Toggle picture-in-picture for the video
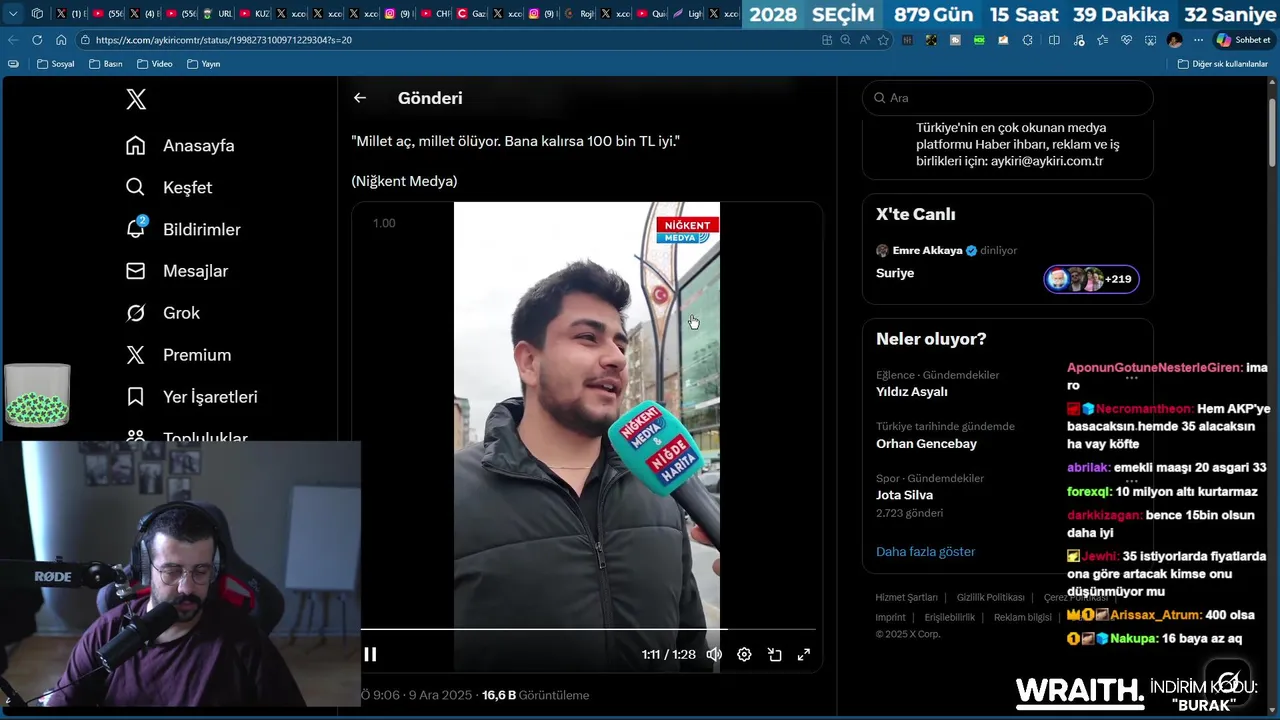 click(774, 654)
